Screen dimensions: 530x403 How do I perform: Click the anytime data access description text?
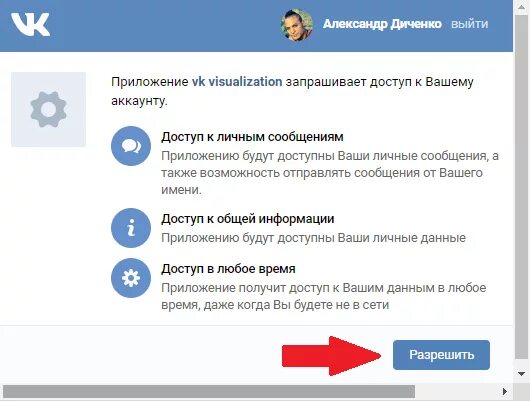[x=323, y=297]
